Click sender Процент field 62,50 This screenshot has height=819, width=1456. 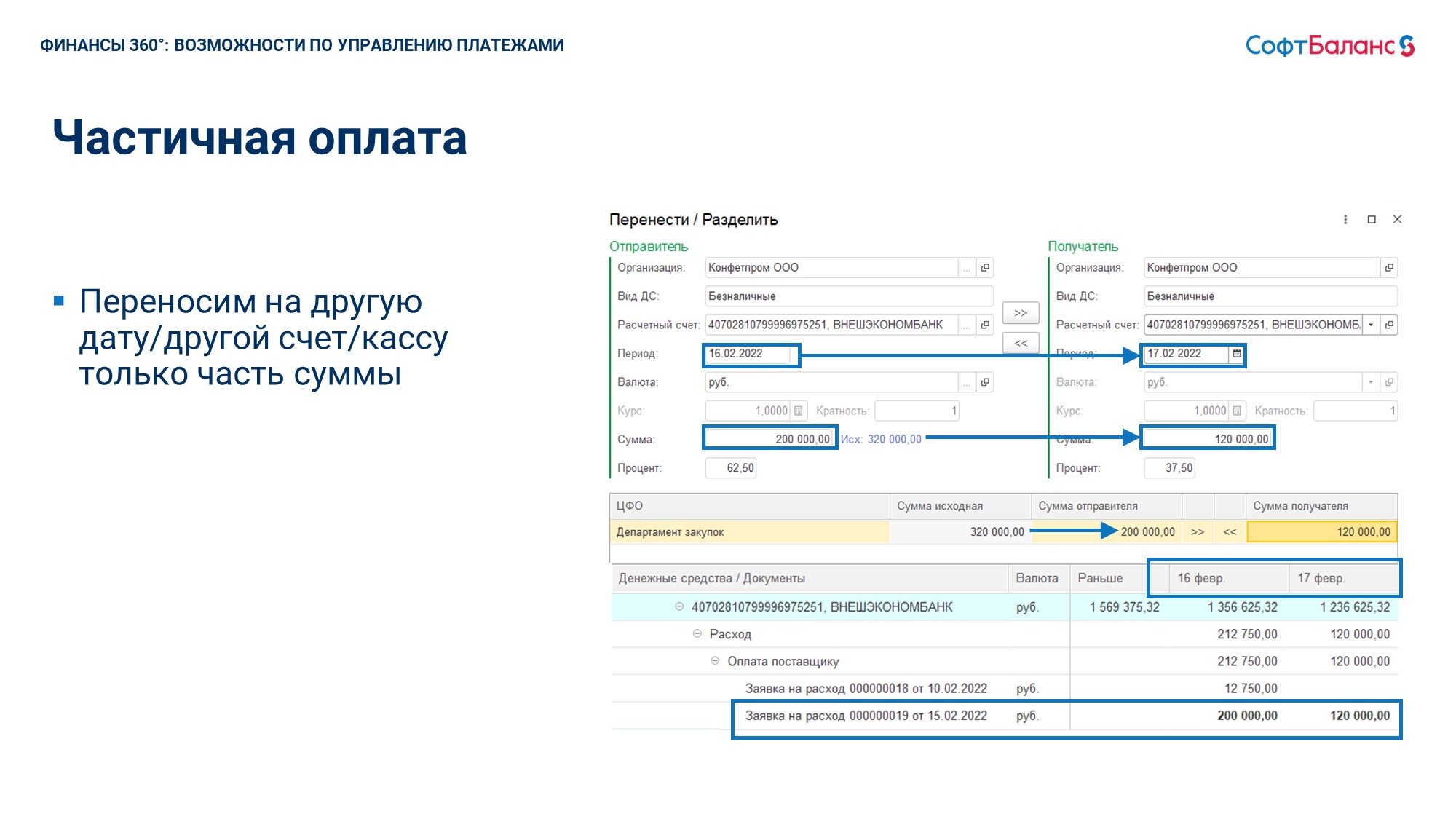731,468
